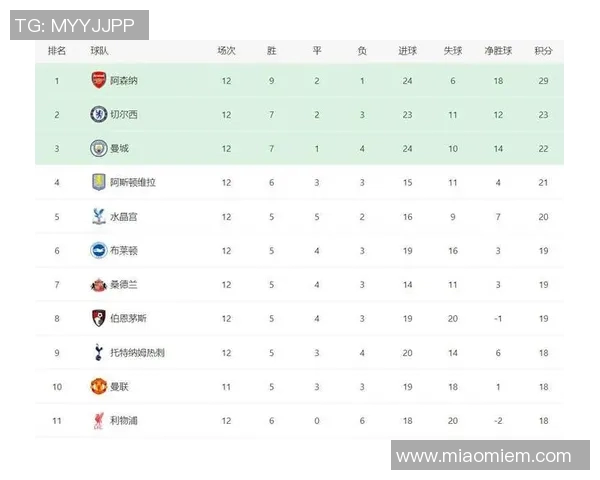Open the 托特纳姆热刺 team link
Viewport: 600px width, 480px height.
click(137, 352)
